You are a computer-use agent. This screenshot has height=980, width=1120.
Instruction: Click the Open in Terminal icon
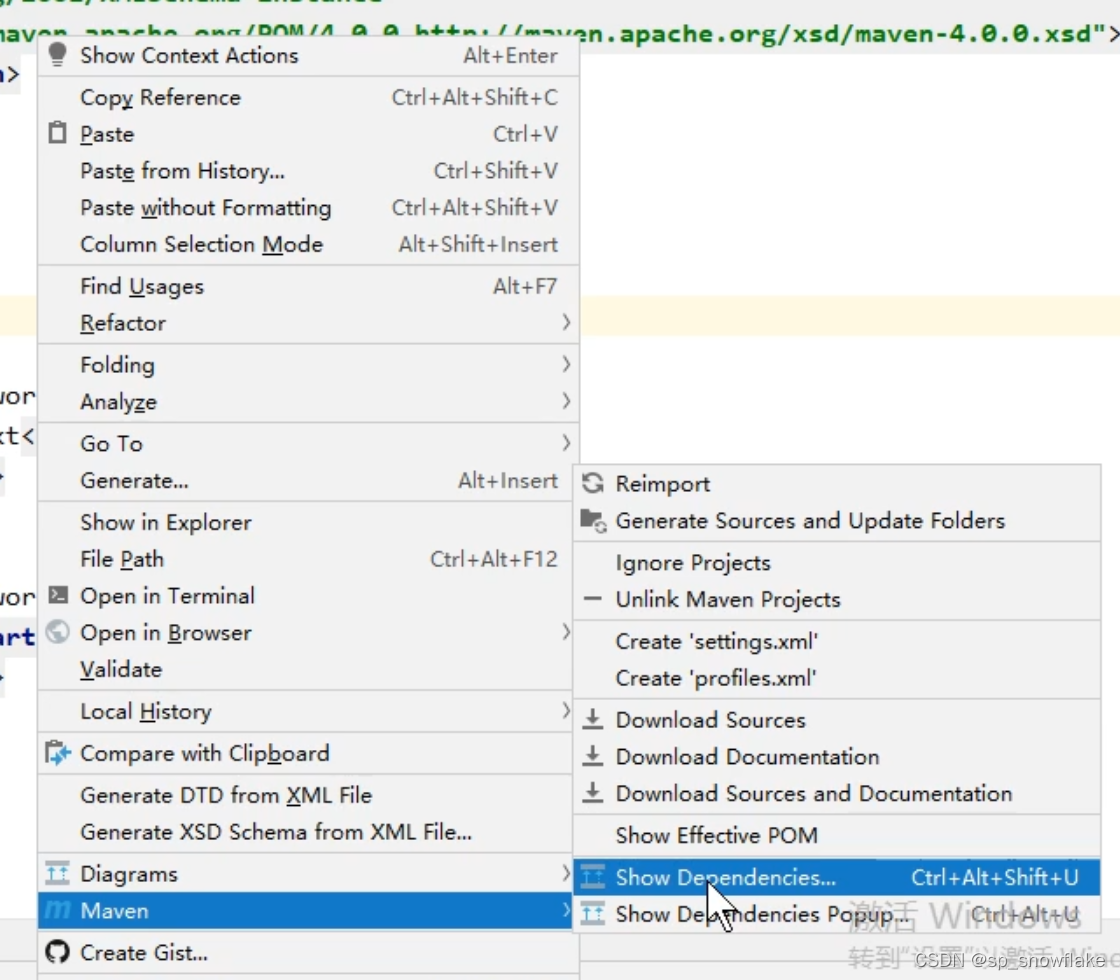pyautogui.click(x=58, y=595)
